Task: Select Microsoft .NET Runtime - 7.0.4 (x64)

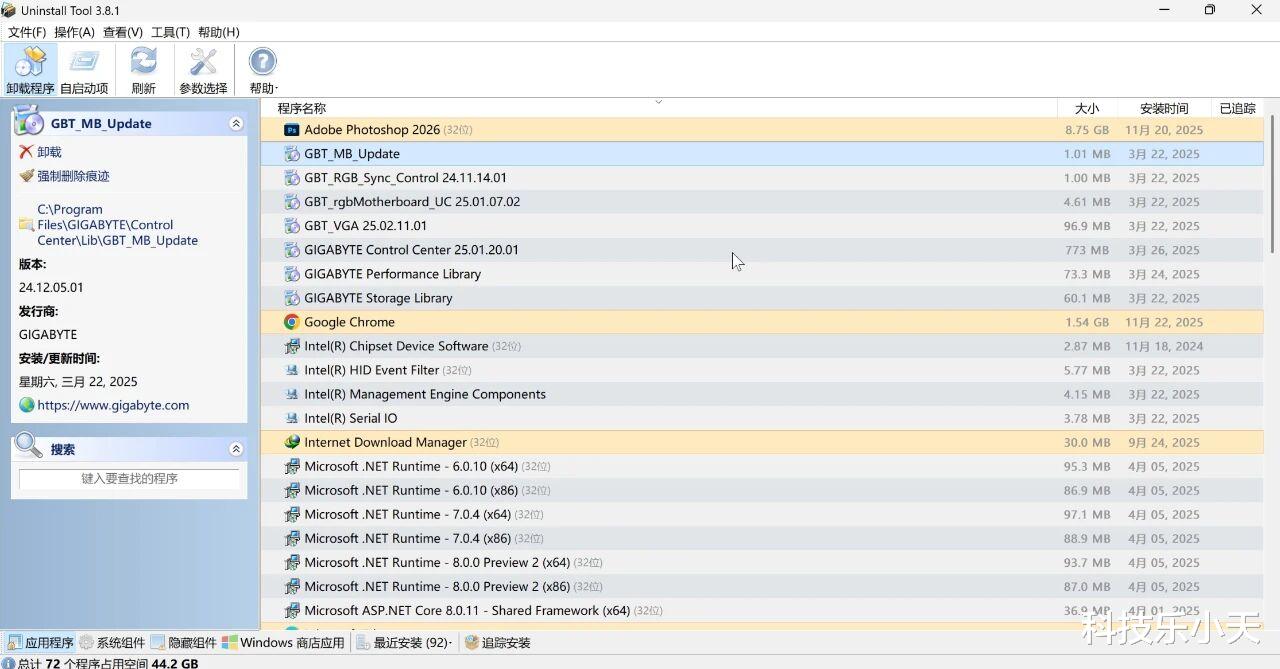Action: (x=762, y=514)
